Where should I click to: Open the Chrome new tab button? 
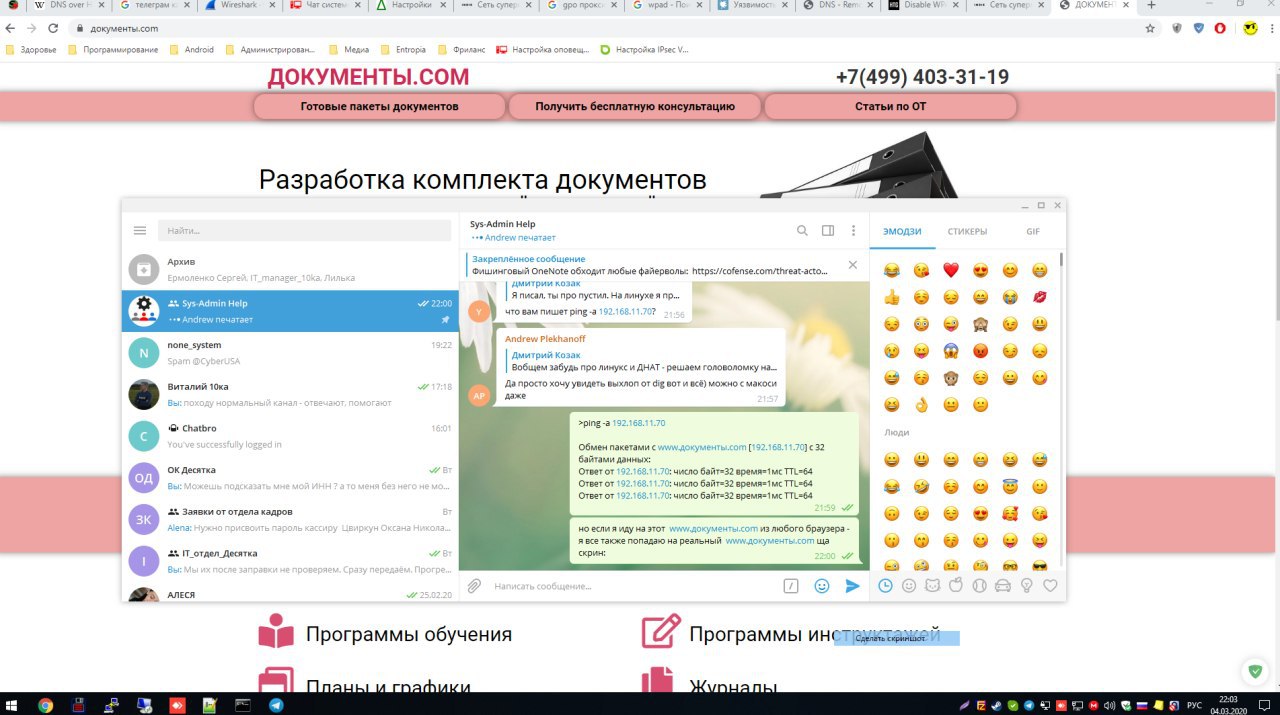(x=1152, y=6)
